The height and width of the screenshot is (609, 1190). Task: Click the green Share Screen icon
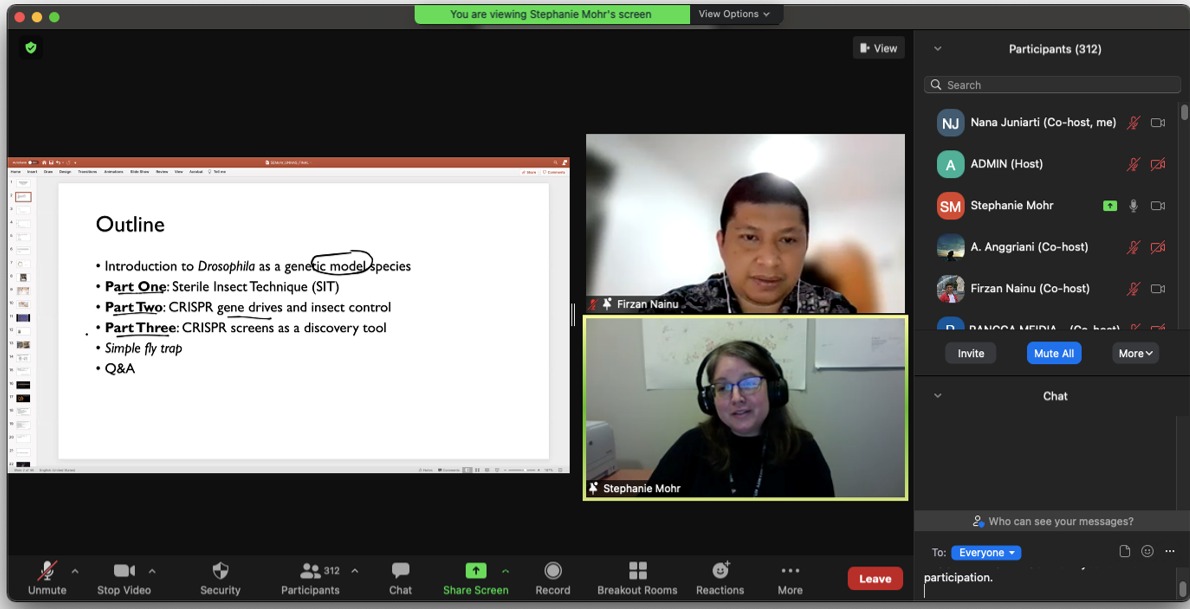coord(476,571)
